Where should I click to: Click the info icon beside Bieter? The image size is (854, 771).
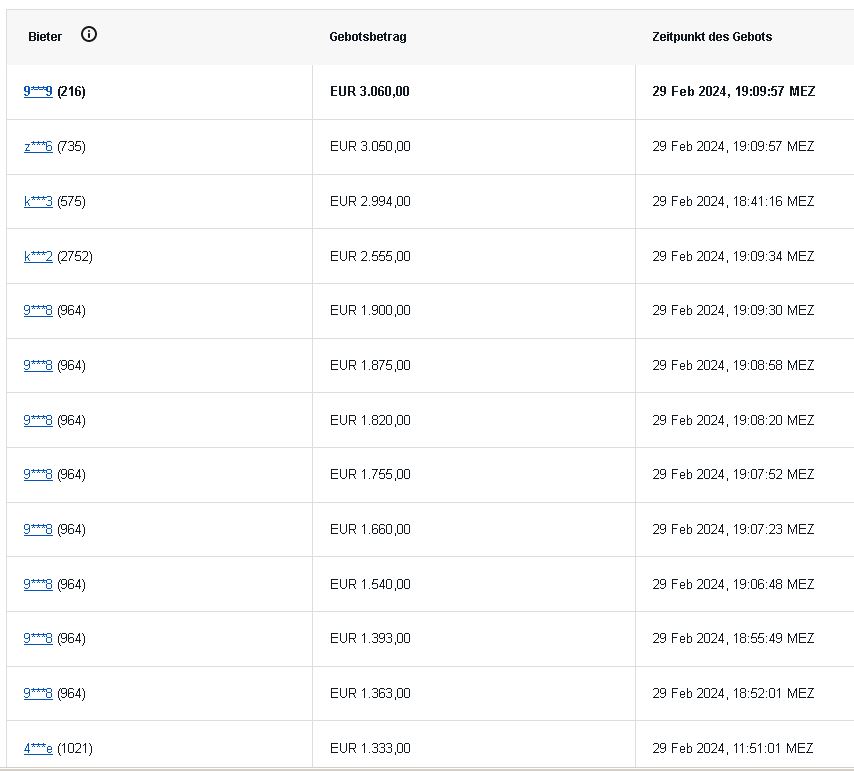89,35
